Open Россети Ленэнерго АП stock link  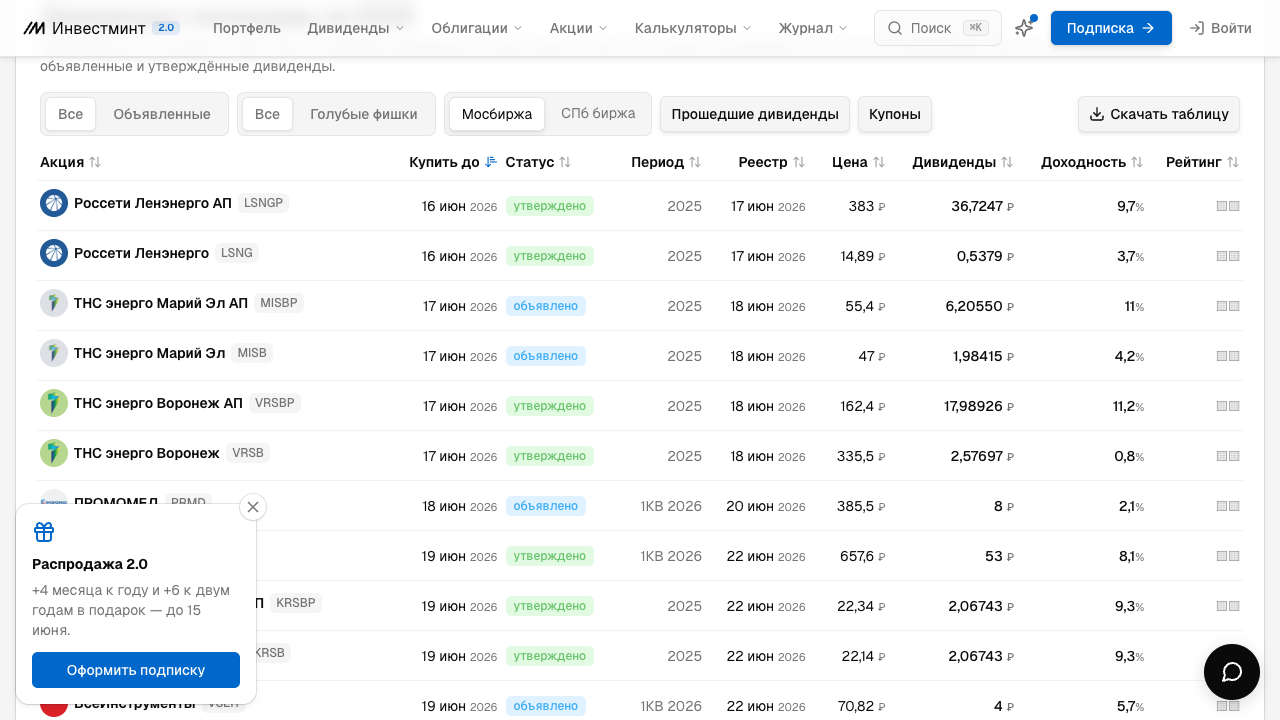click(153, 203)
